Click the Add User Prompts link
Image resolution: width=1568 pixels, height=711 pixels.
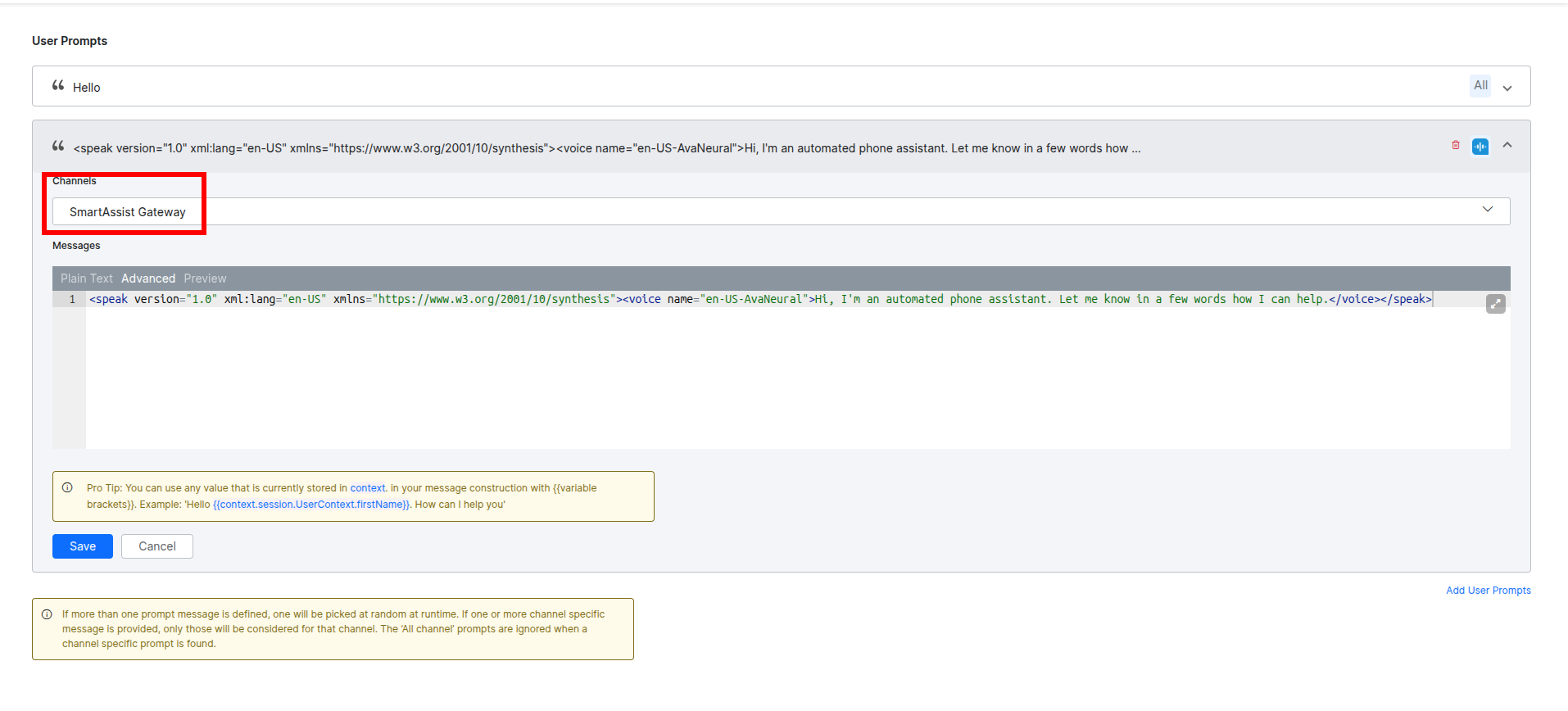(x=1488, y=591)
